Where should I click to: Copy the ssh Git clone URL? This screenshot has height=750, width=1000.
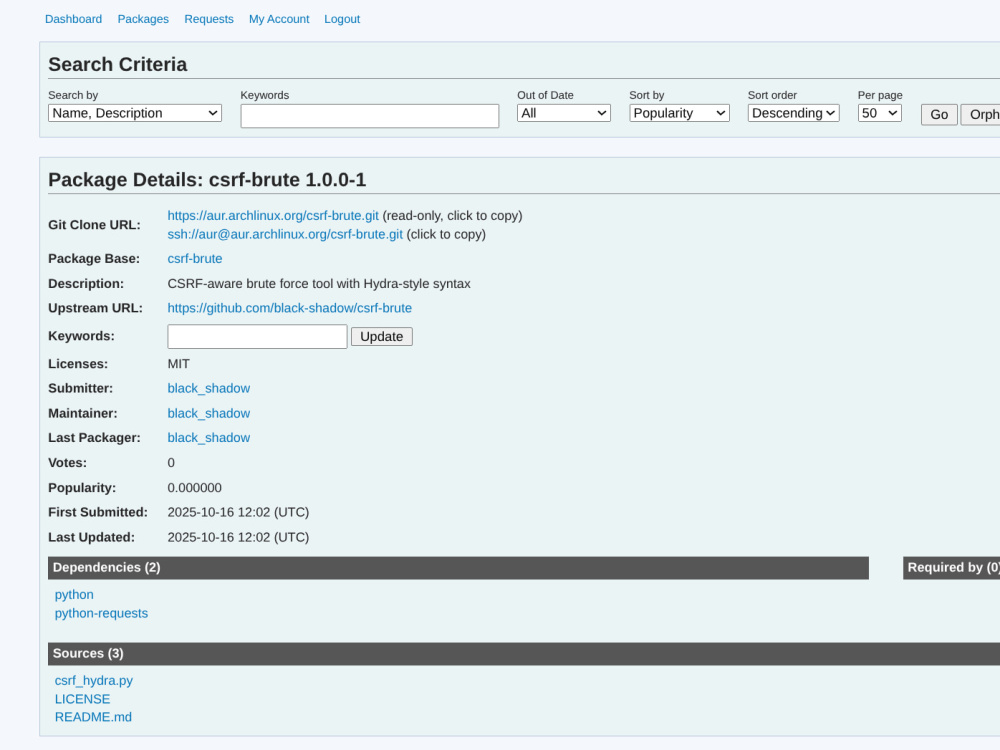pyautogui.click(x=285, y=234)
